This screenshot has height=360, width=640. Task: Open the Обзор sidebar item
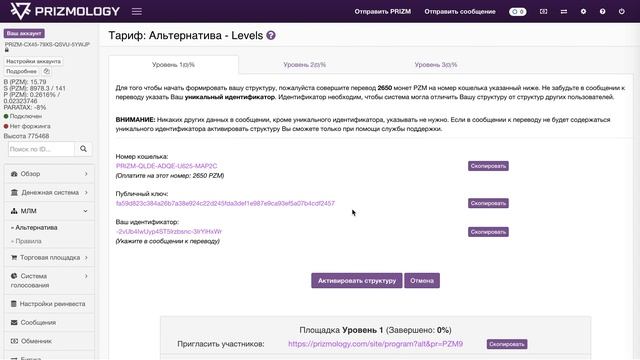pyautogui.click(x=49, y=174)
